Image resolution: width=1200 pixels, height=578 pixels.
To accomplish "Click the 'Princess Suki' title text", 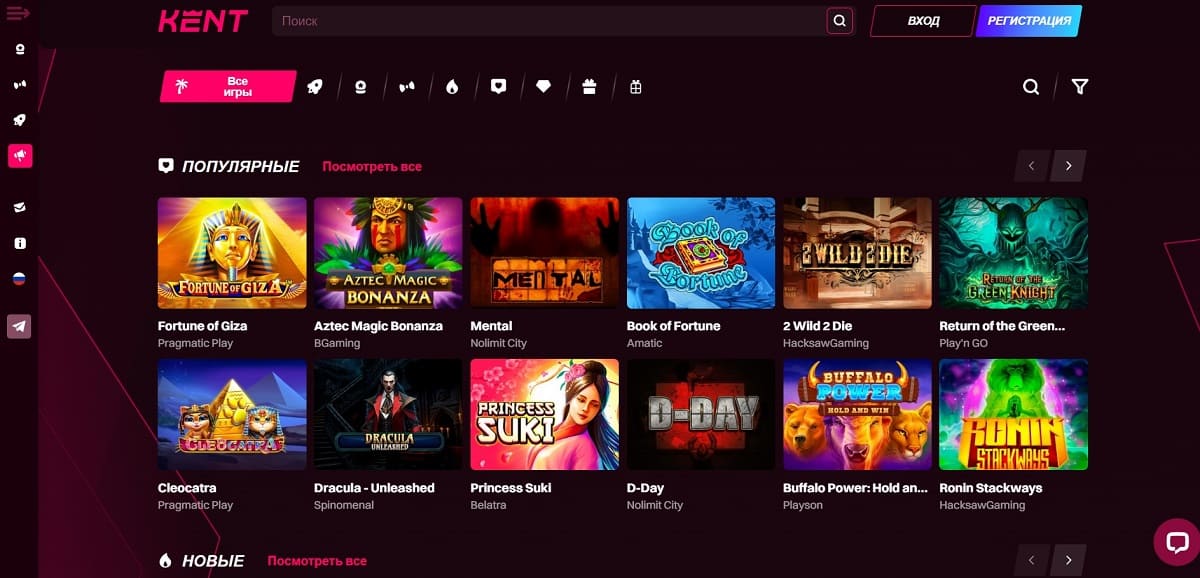I will click(511, 488).
